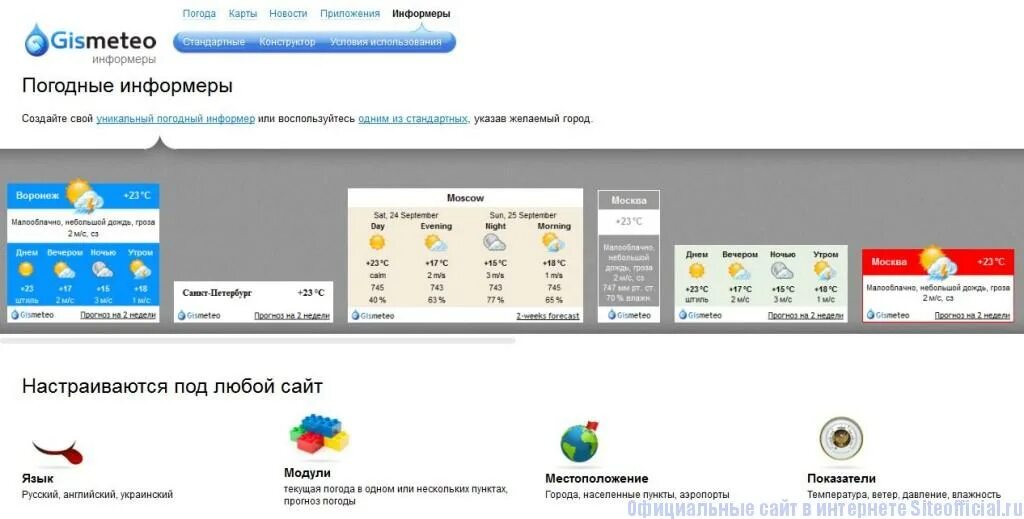Click the Воронеж widget Утром weather icon
Image resolution: width=1024 pixels, height=519 pixels.
coord(140,269)
